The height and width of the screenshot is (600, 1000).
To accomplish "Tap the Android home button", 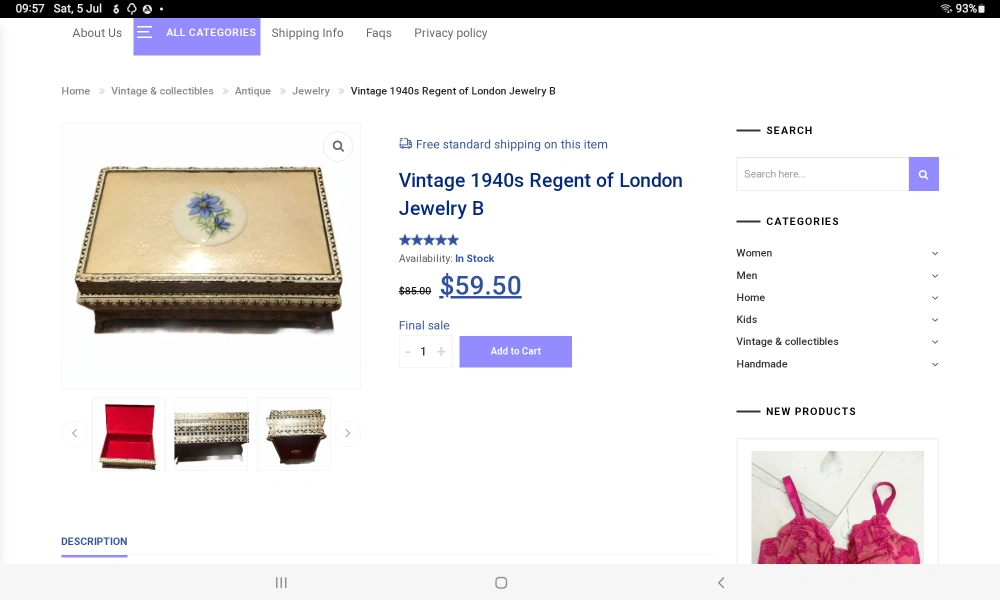I will (501, 582).
